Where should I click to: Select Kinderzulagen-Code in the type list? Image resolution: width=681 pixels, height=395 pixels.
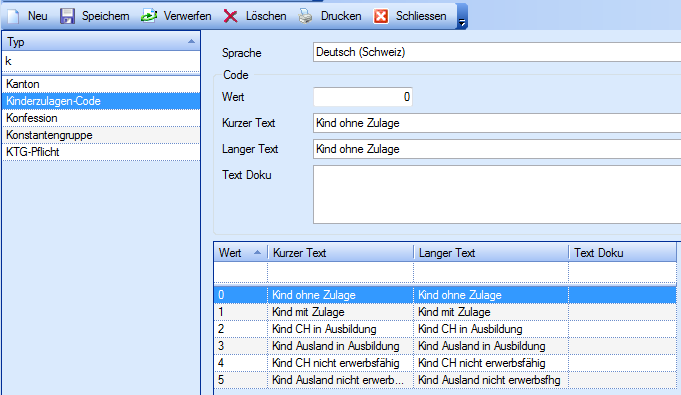pyautogui.click(x=101, y=101)
